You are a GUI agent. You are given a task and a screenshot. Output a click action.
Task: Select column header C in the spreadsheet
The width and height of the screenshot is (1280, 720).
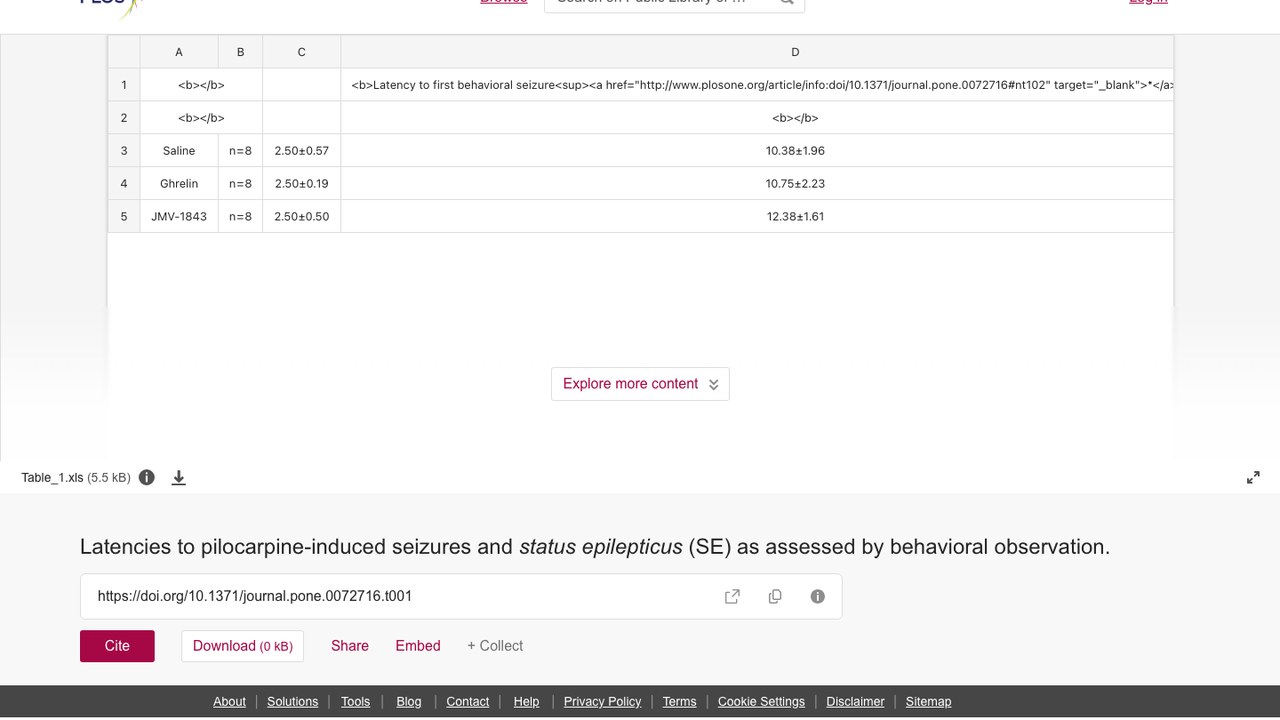pos(301,52)
